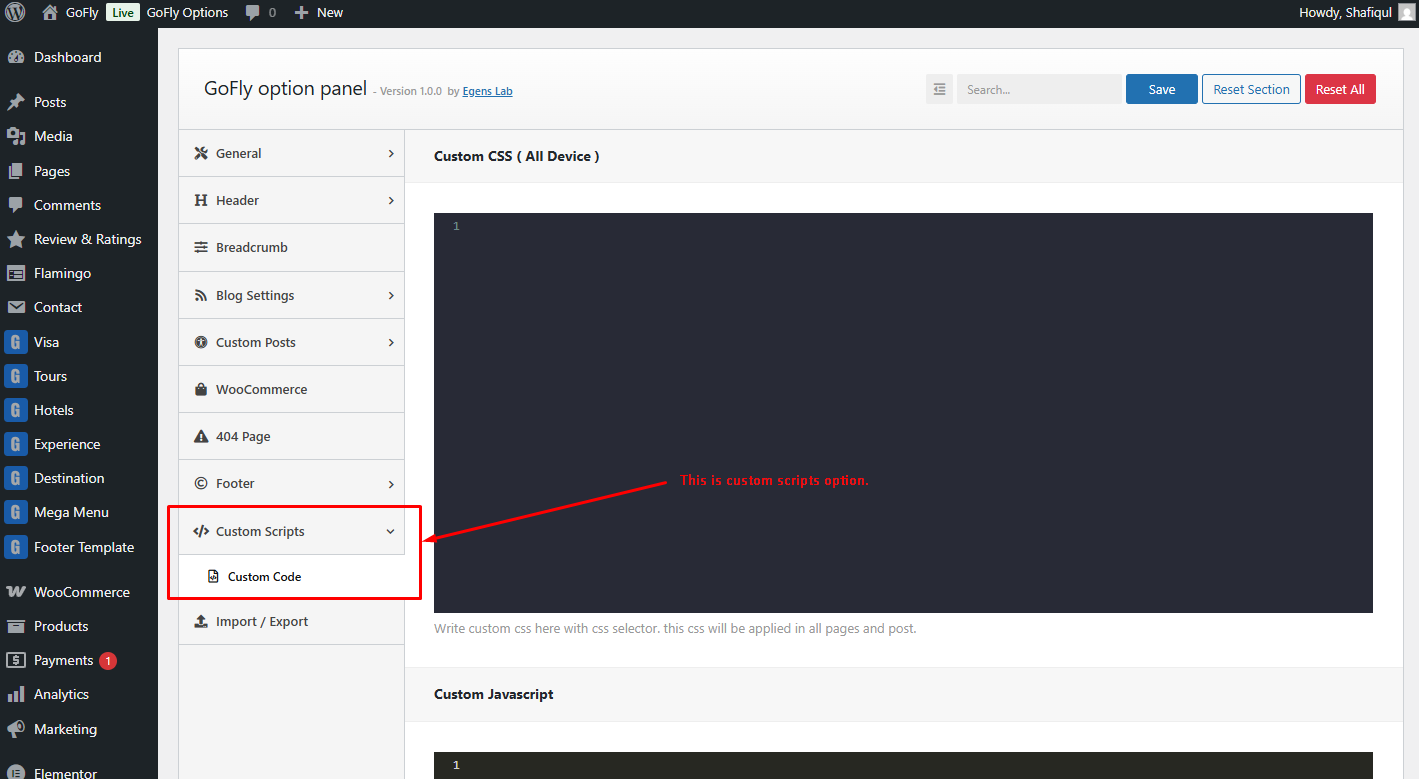Collapse the Custom Scripts chevron

point(391,531)
